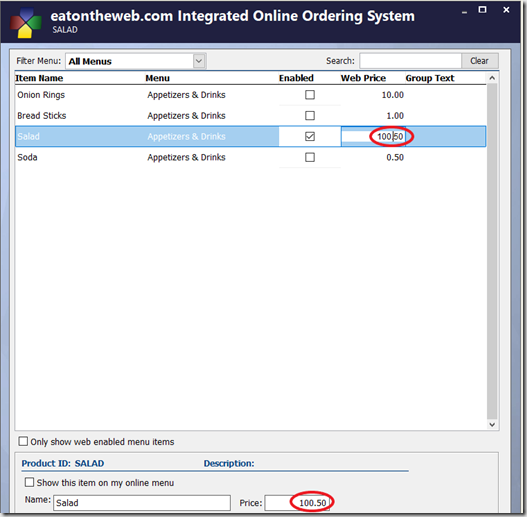Clear the search with Clear button
Viewport: 527px width, 517px height.
click(479, 61)
